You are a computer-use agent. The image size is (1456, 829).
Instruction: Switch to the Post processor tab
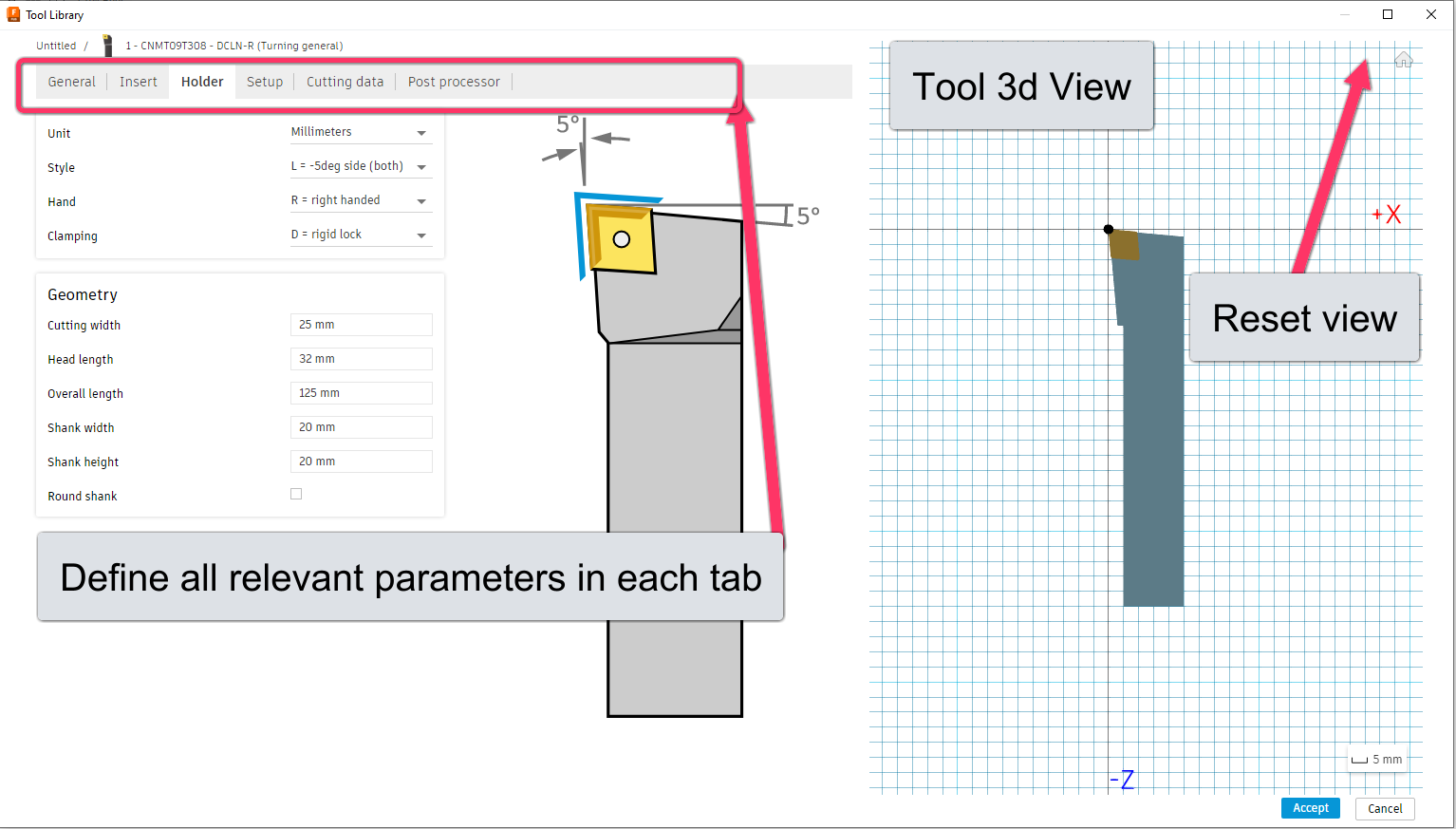click(454, 82)
